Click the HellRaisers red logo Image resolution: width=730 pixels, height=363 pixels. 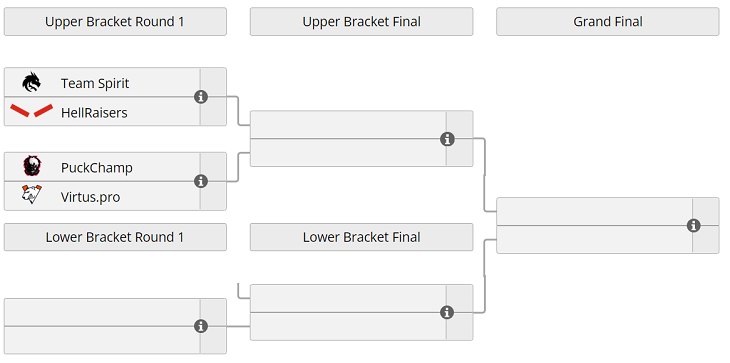32,111
